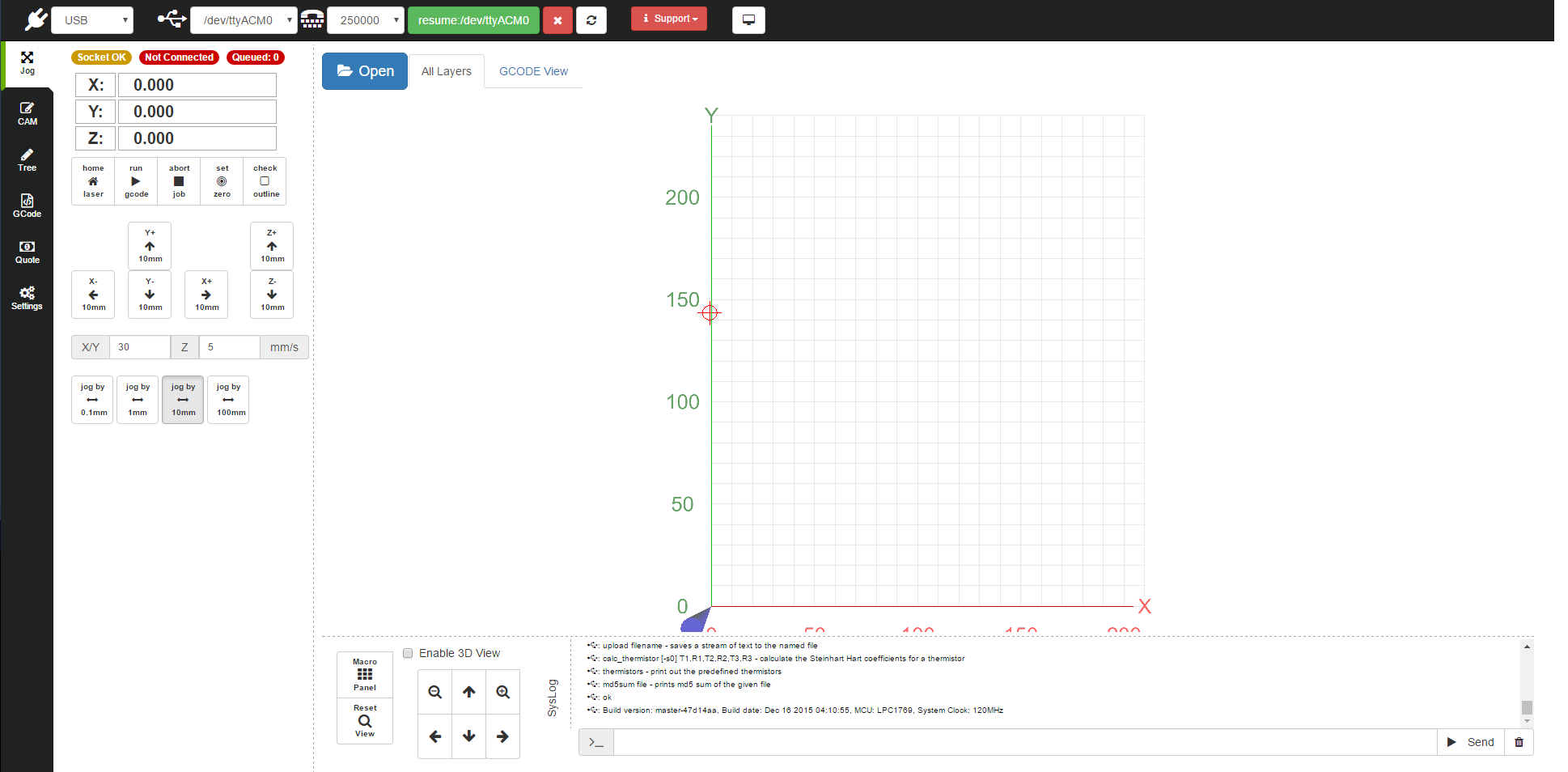Click the mm/s units label
The width and height of the screenshot is (1568, 772).
click(284, 347)
